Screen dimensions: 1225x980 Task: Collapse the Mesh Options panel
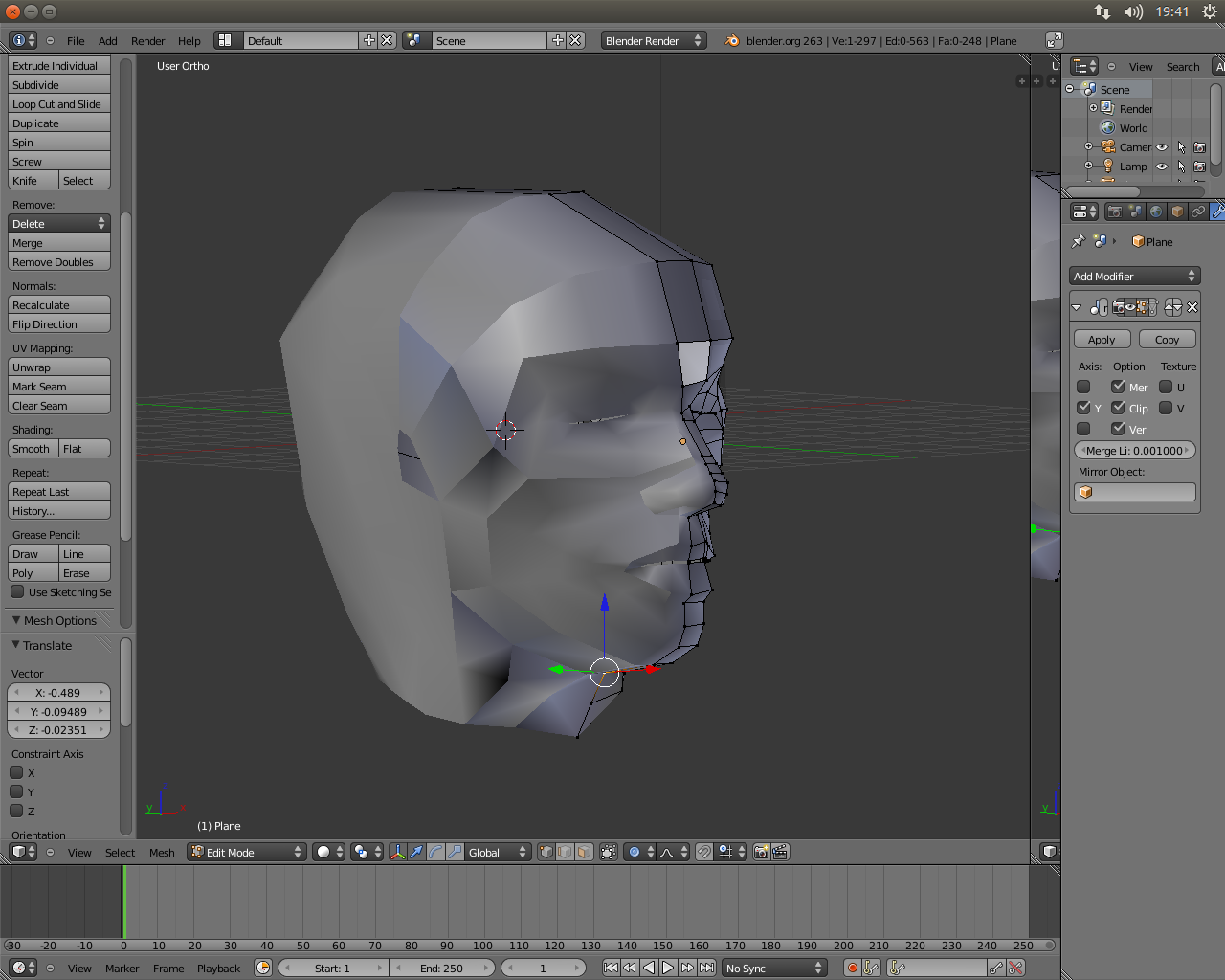point(16,620)
